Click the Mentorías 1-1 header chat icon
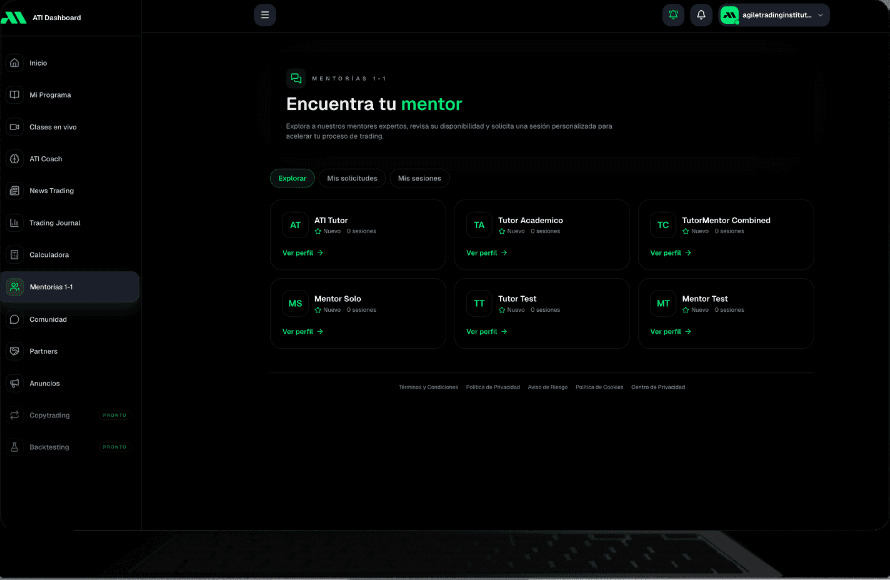 pyautogui.click(x=296, y=78)
